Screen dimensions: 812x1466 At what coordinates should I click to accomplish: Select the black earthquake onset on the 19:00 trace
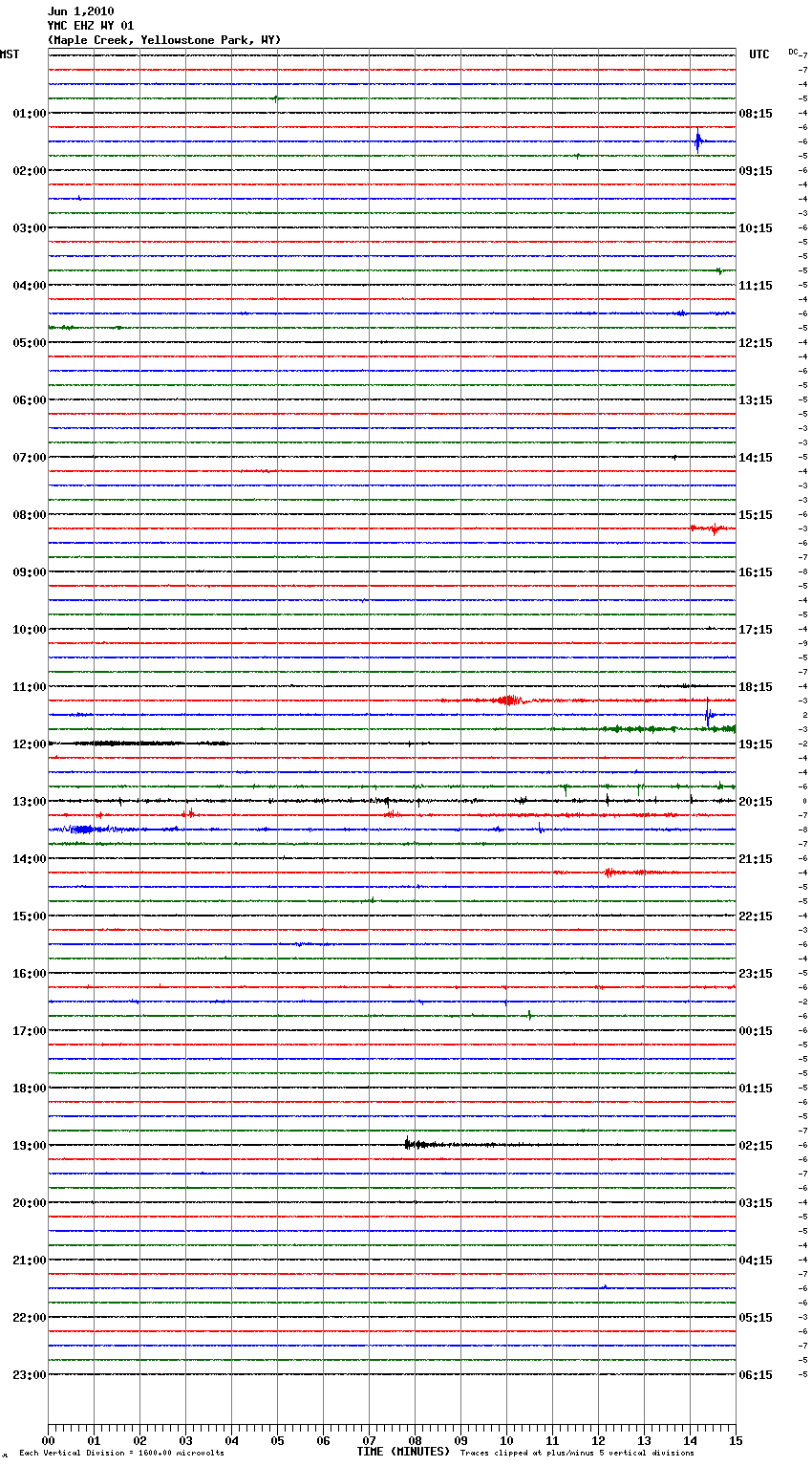tap(407, 1143)
